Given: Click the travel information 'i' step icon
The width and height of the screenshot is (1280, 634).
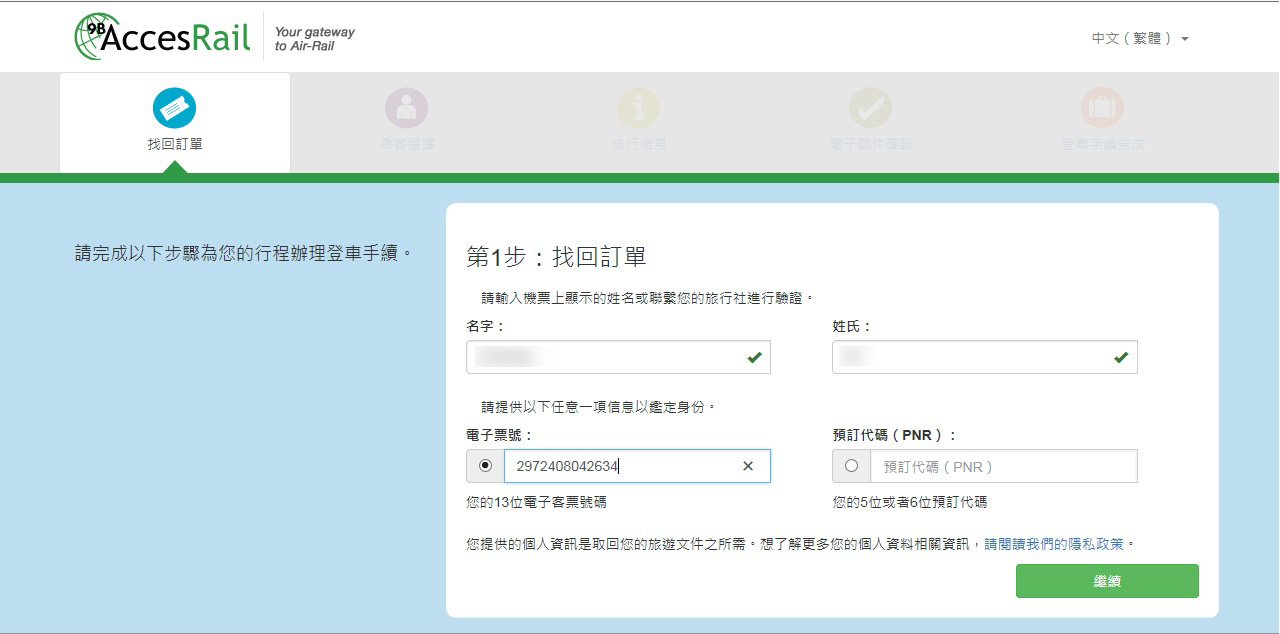Looking at the screenshot, I should pyautogui.click(x=638, y=108).
